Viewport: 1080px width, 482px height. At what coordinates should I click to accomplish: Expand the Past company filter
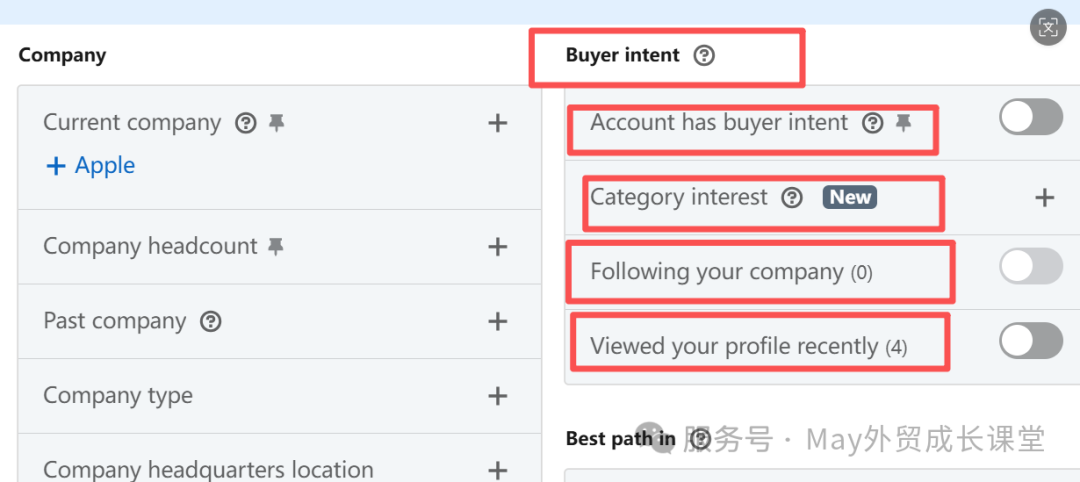[x=497, y=321]
